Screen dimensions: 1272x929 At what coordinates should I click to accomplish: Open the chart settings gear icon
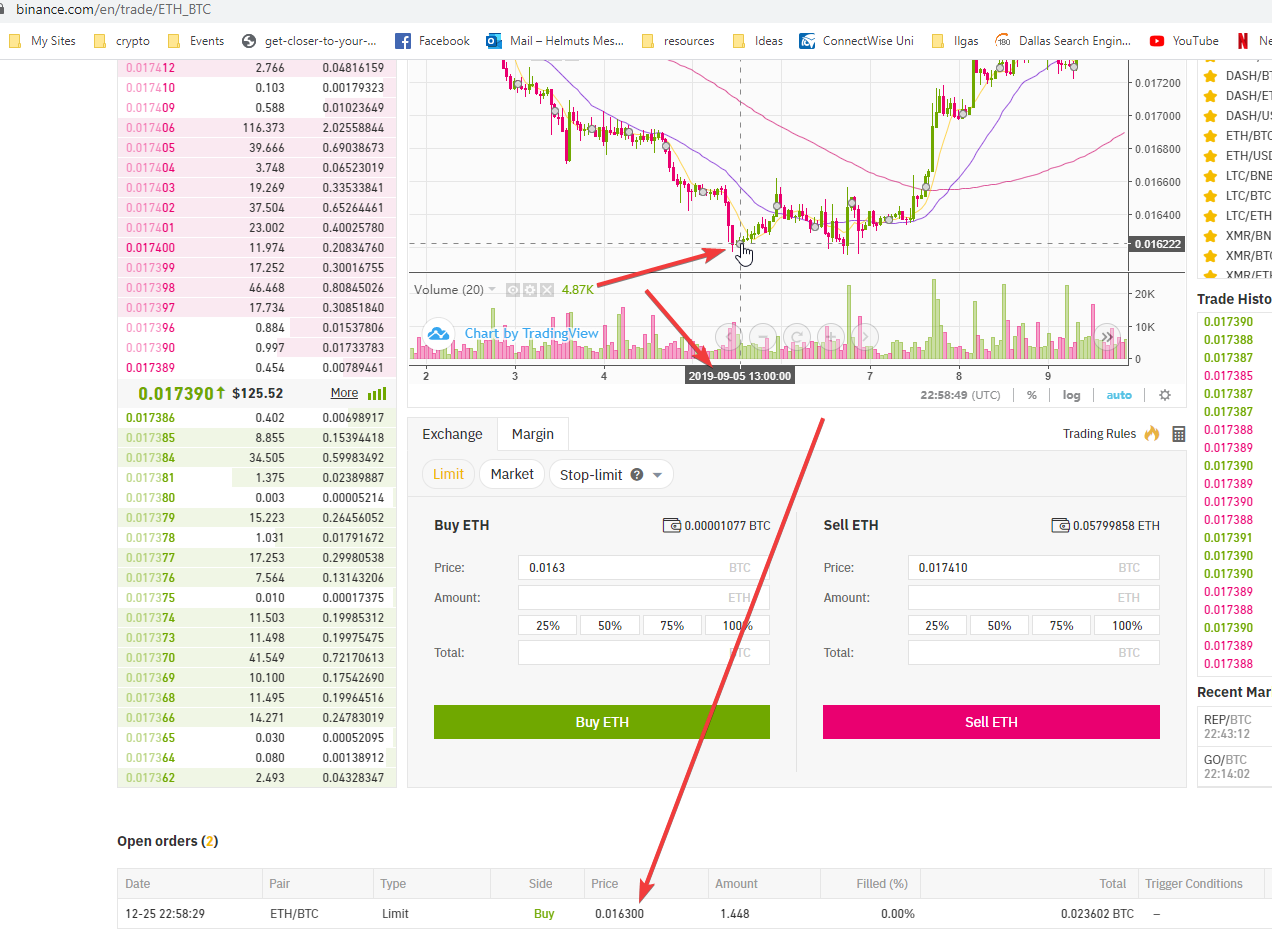coord(1164,395)
